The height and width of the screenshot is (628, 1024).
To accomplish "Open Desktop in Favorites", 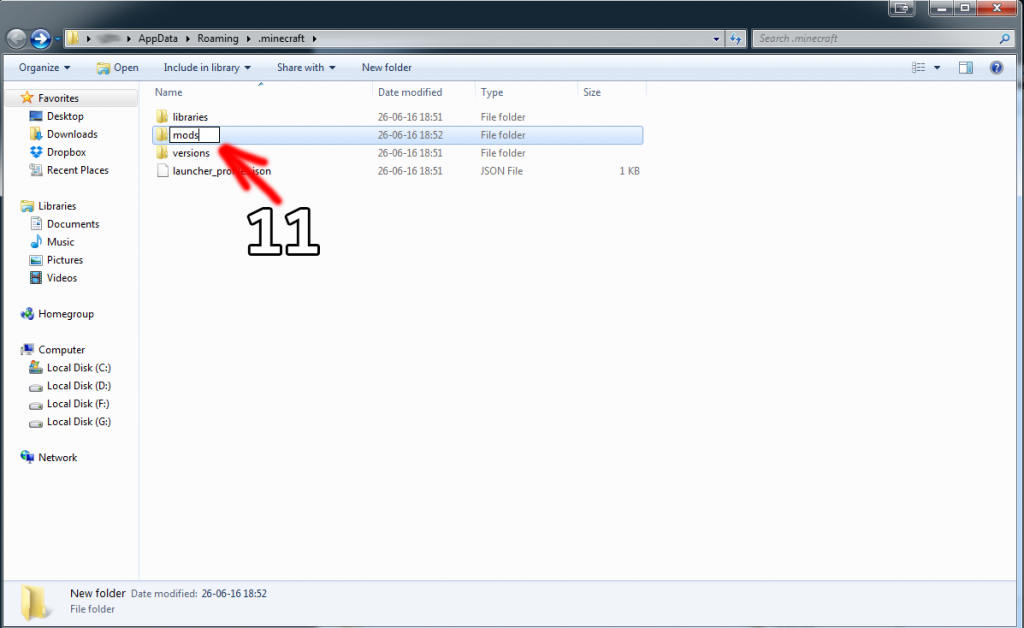I will [x=65, y=116].
